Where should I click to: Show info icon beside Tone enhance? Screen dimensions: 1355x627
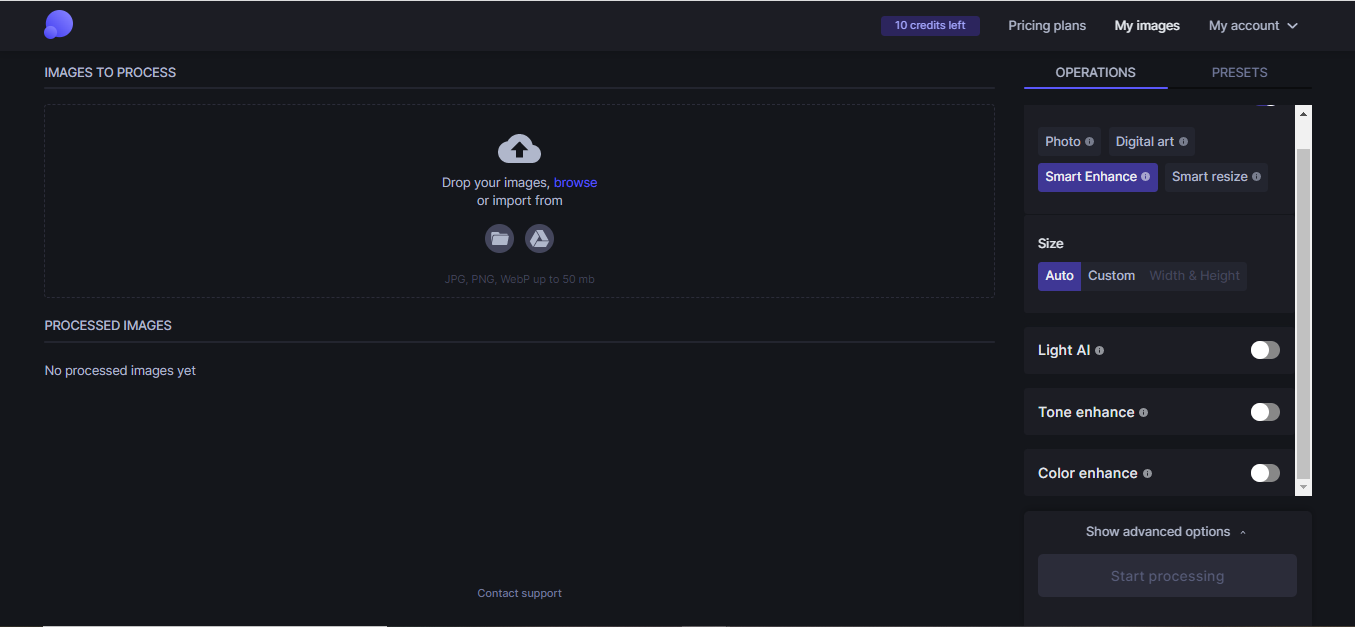pos(1144,412)
